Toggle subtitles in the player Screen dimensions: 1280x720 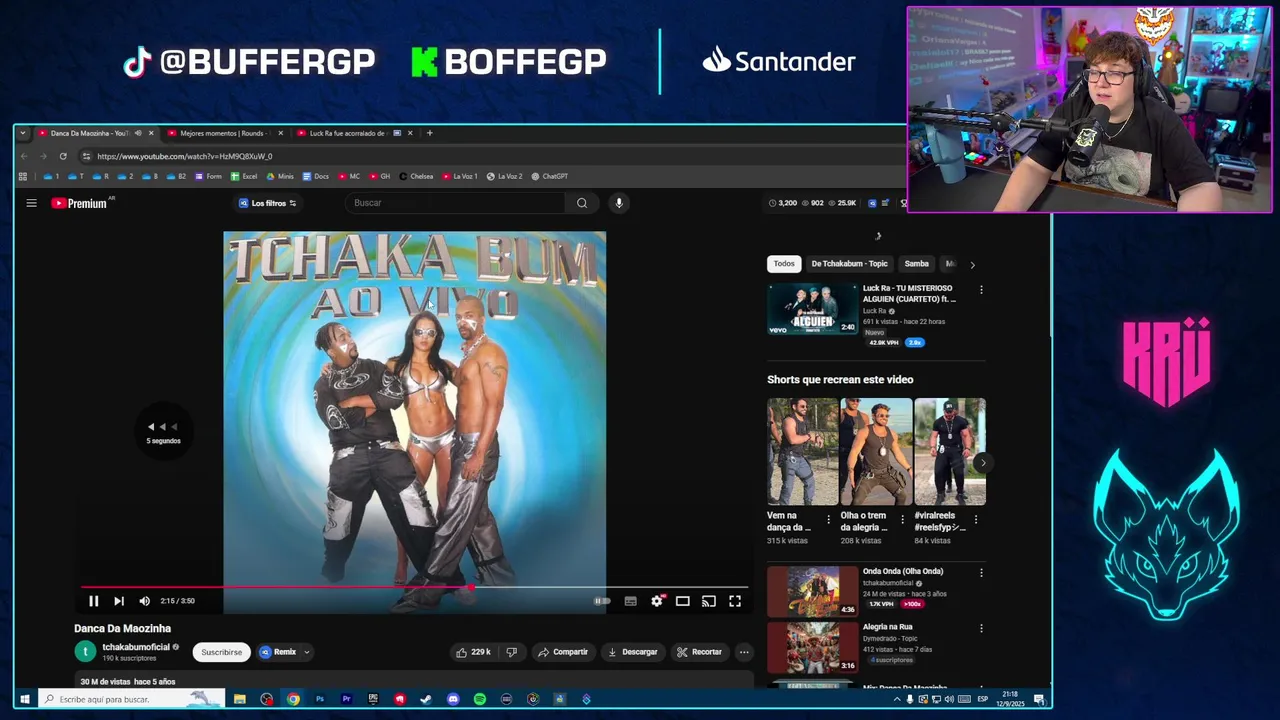pos(630,601)
